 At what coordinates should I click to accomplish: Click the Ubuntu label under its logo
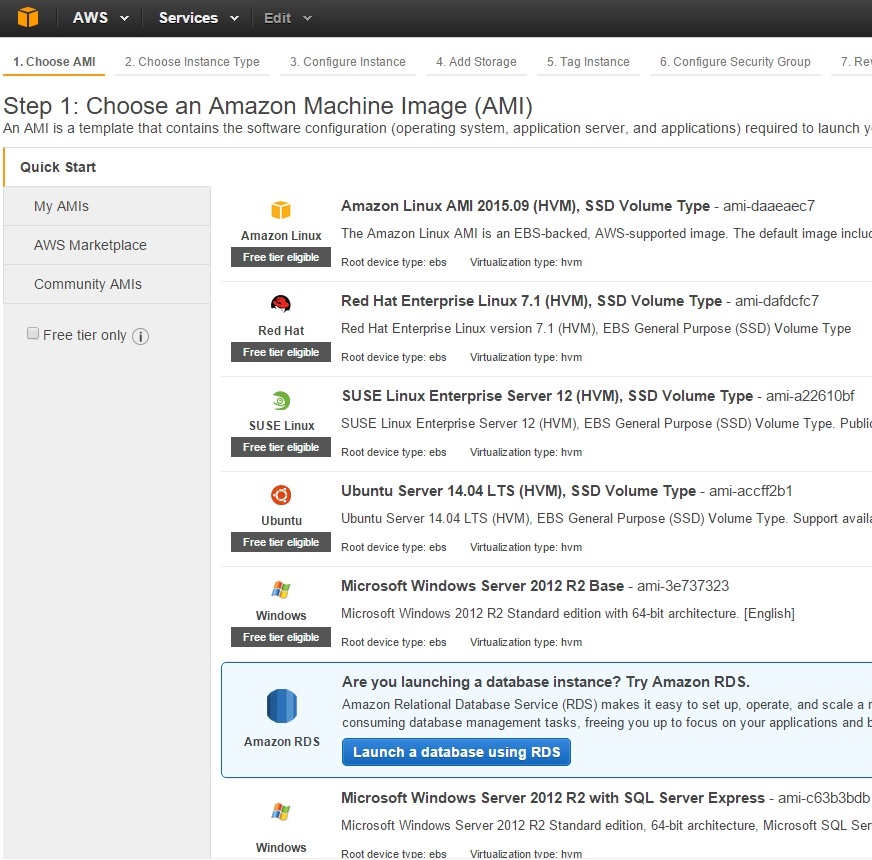tap(281, 521)
